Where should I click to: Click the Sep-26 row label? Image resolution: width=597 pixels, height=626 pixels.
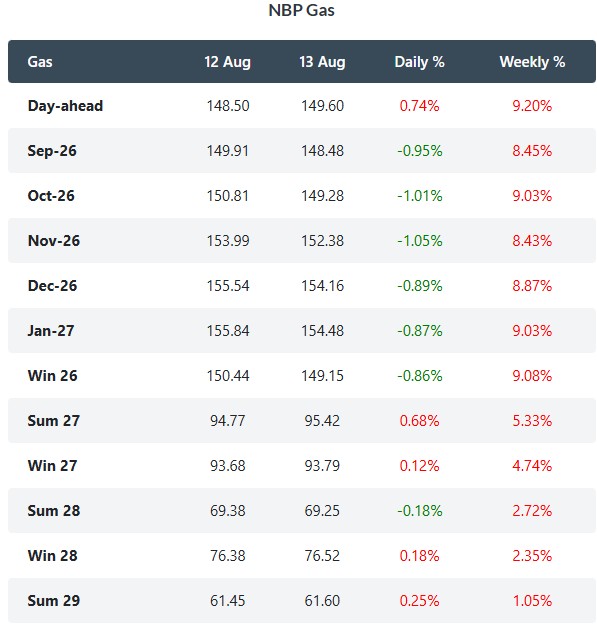click(52, 151)
